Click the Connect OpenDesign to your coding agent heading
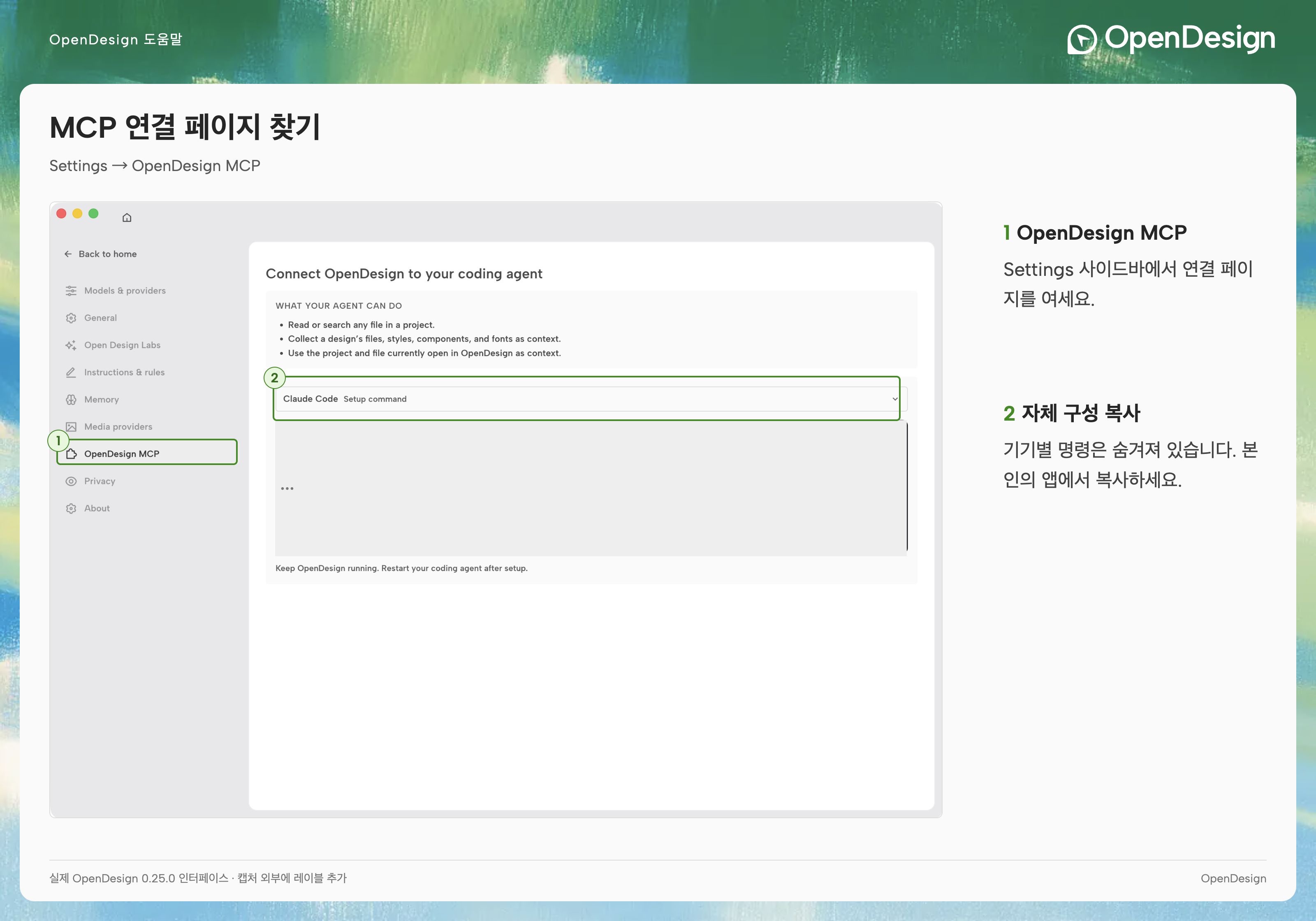Viewport: 1316px width, 921px height. 404,274
